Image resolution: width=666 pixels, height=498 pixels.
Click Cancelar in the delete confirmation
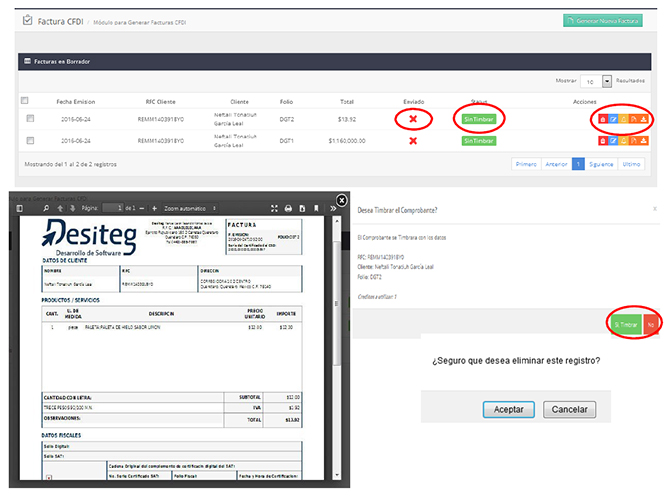[x=569, y=410]
